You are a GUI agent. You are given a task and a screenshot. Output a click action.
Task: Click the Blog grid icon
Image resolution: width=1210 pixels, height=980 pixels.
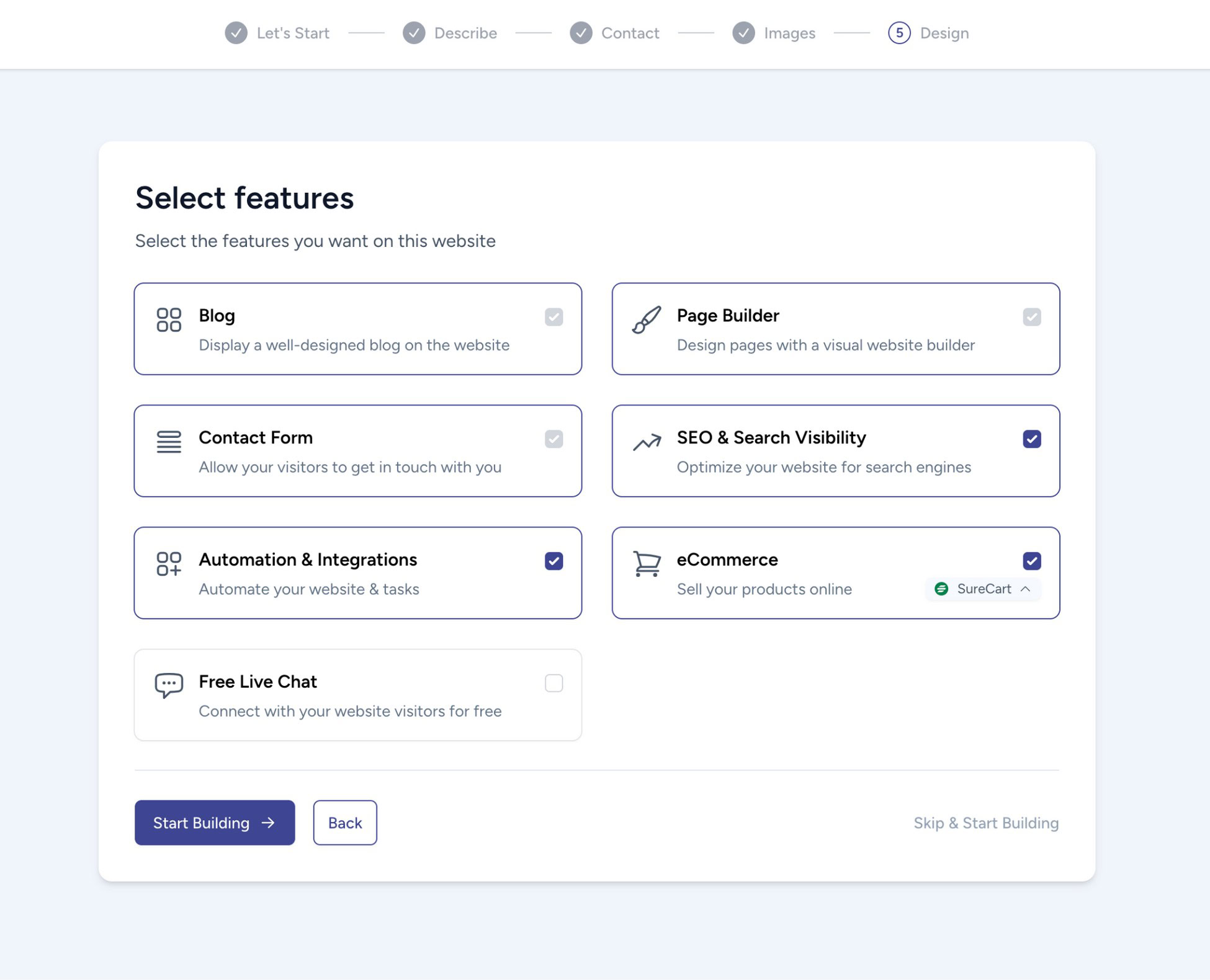coord(168,320)
